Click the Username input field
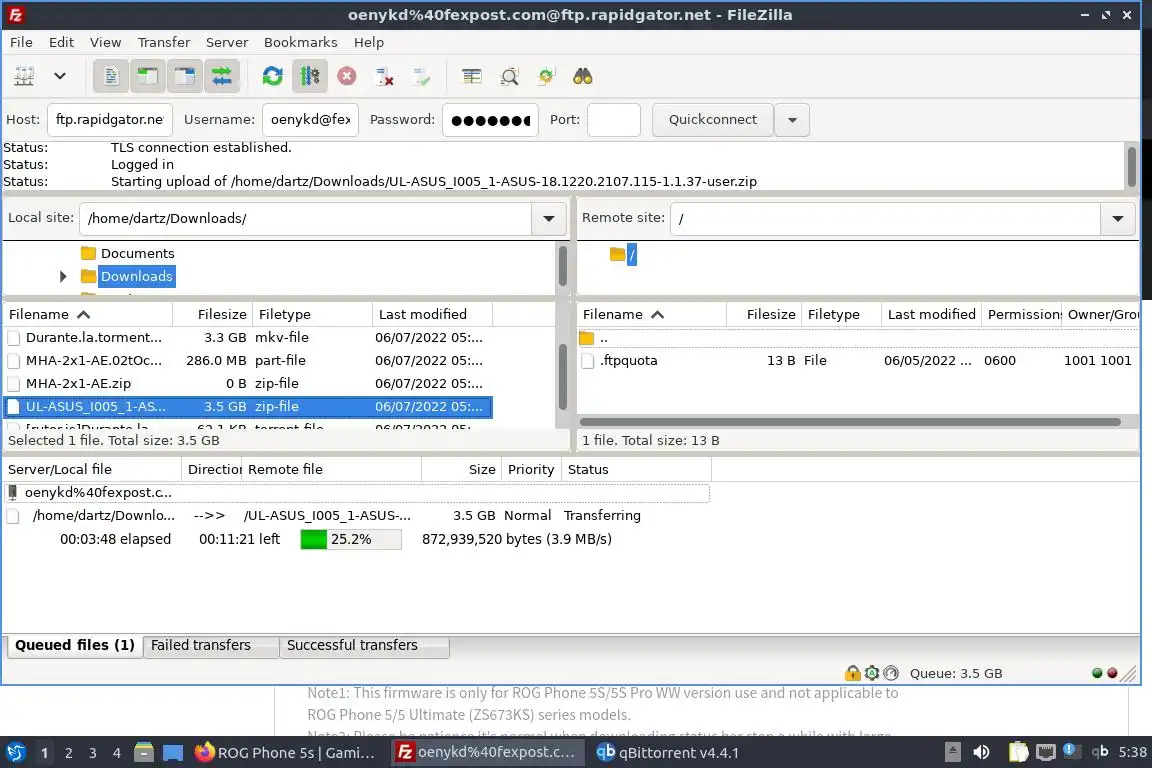This screenshot has width=1152, height=768. [310, 119]
